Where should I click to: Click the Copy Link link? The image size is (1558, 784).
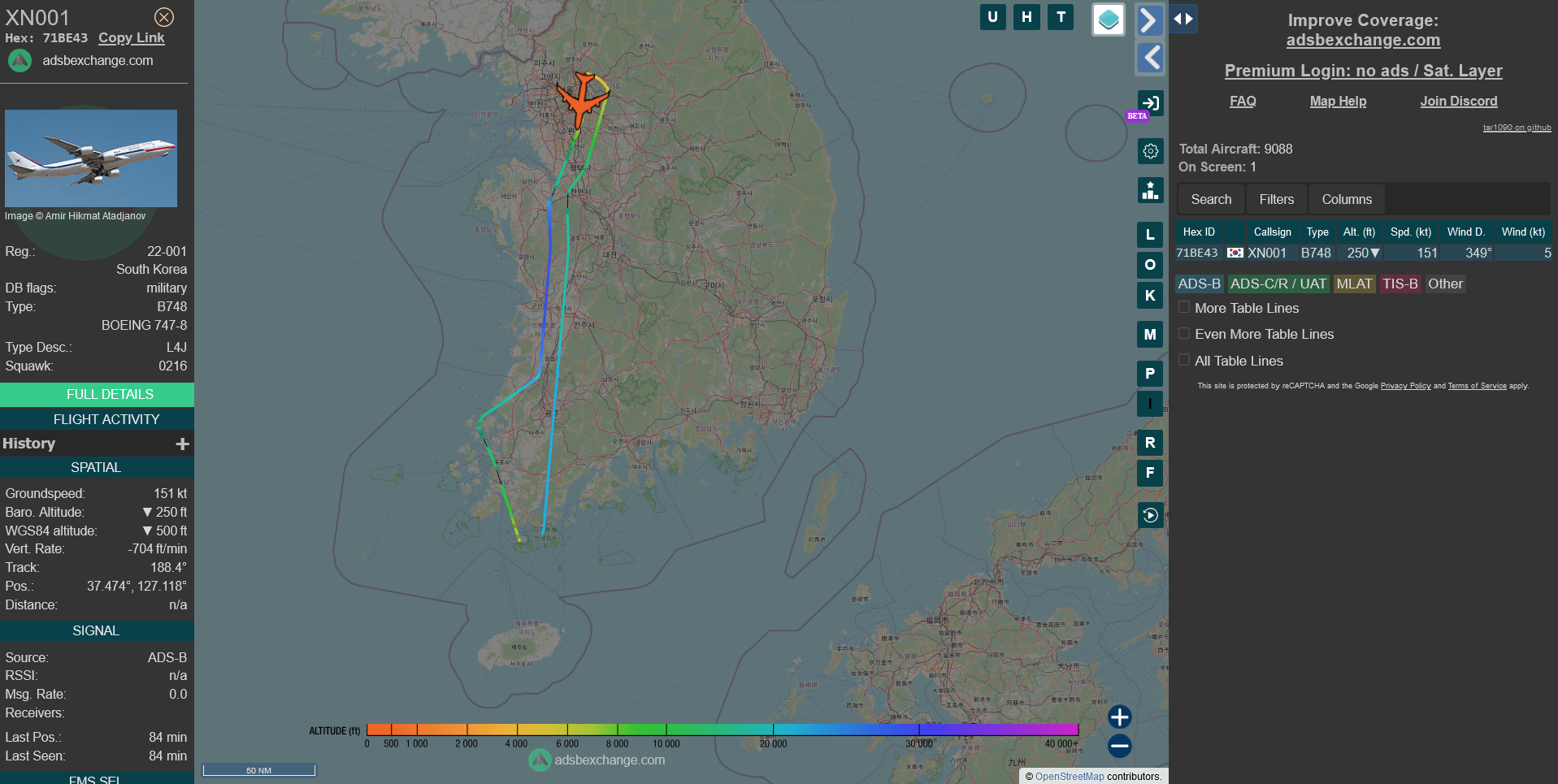(131, 38)
